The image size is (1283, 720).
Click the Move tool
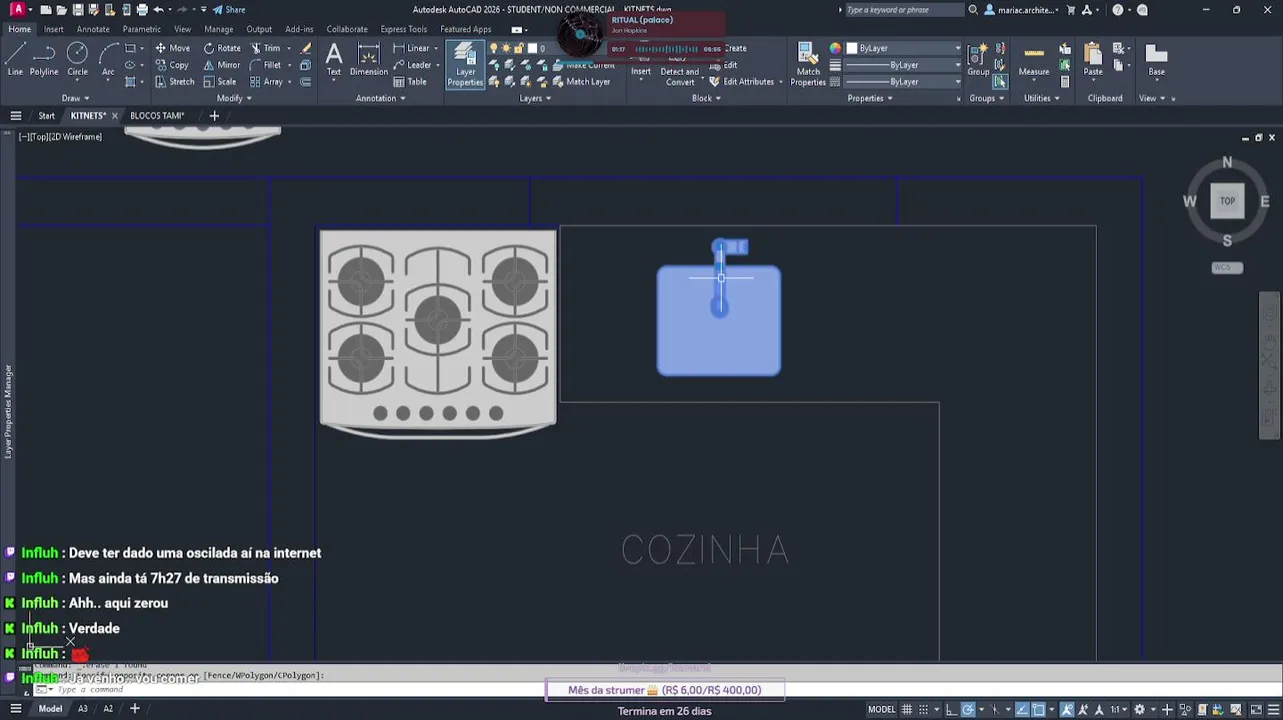172,48
